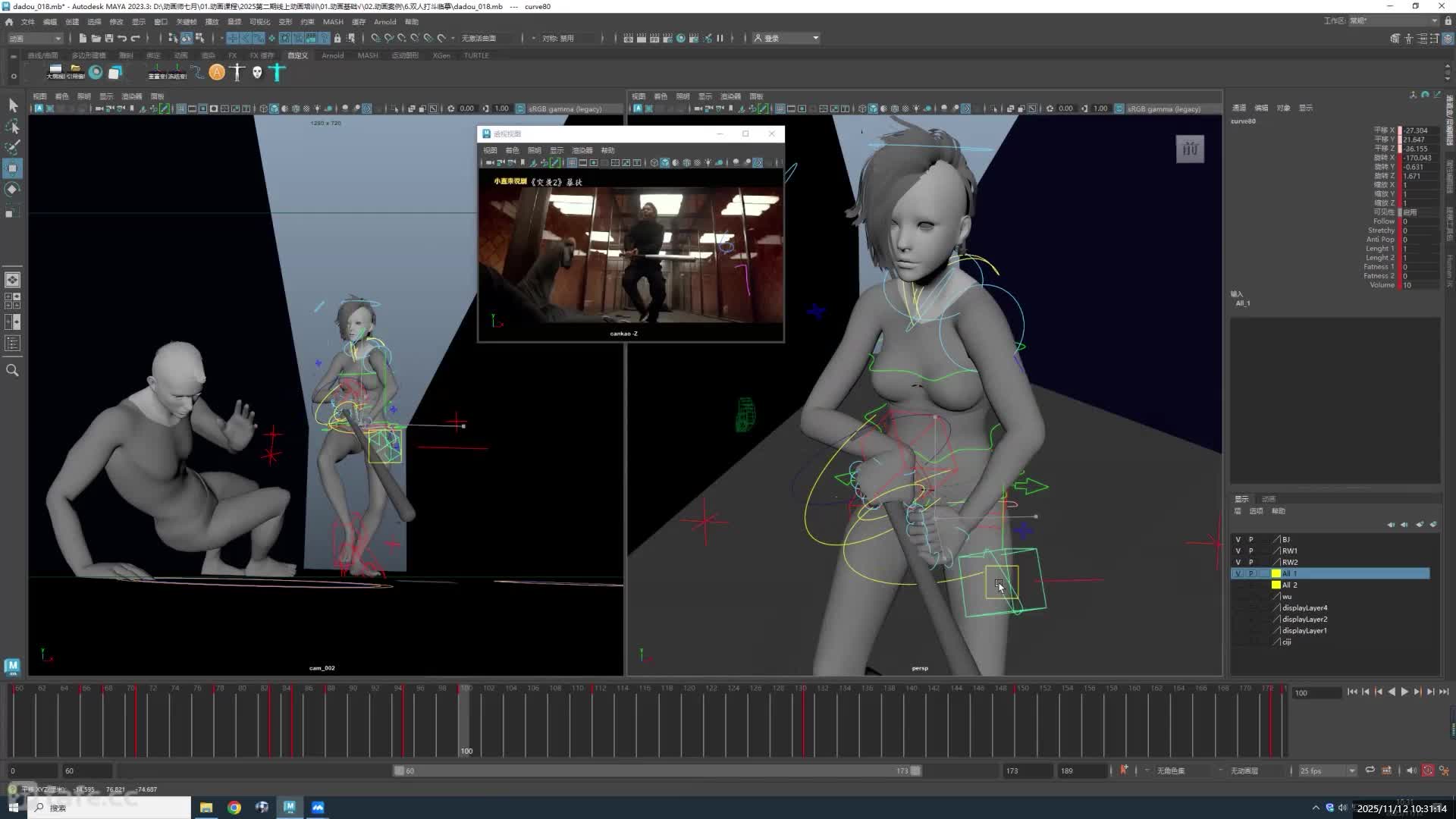Click the Set Key red character icon

click(1124, 770)
